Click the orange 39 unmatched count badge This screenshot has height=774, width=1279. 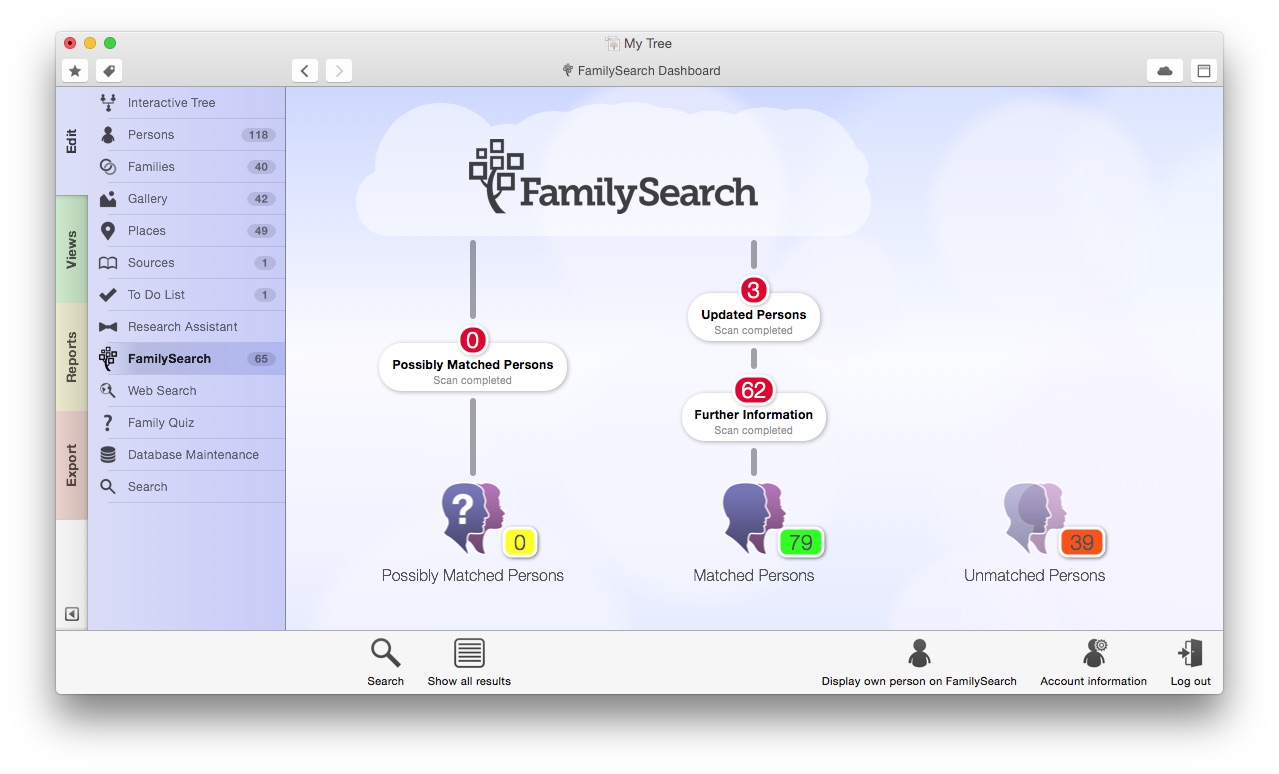[1082, 543]
